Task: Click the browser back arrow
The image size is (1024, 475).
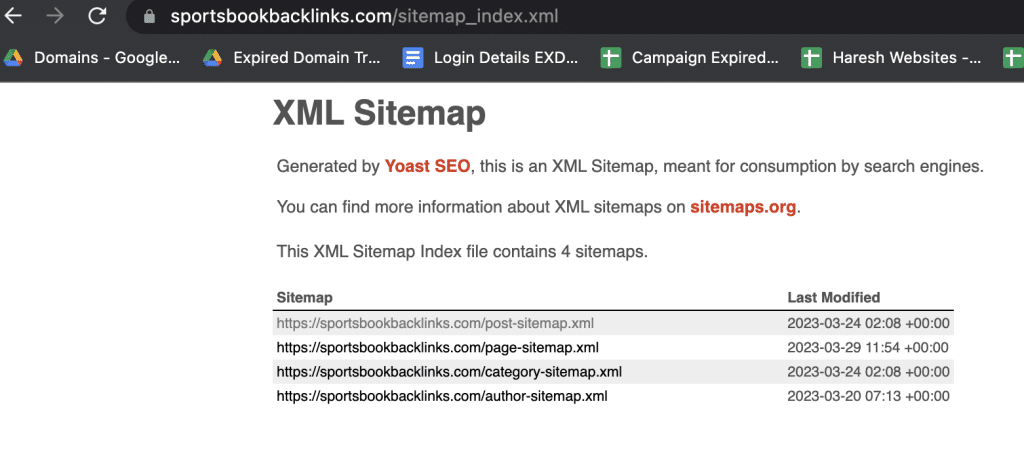Action: 14,16
